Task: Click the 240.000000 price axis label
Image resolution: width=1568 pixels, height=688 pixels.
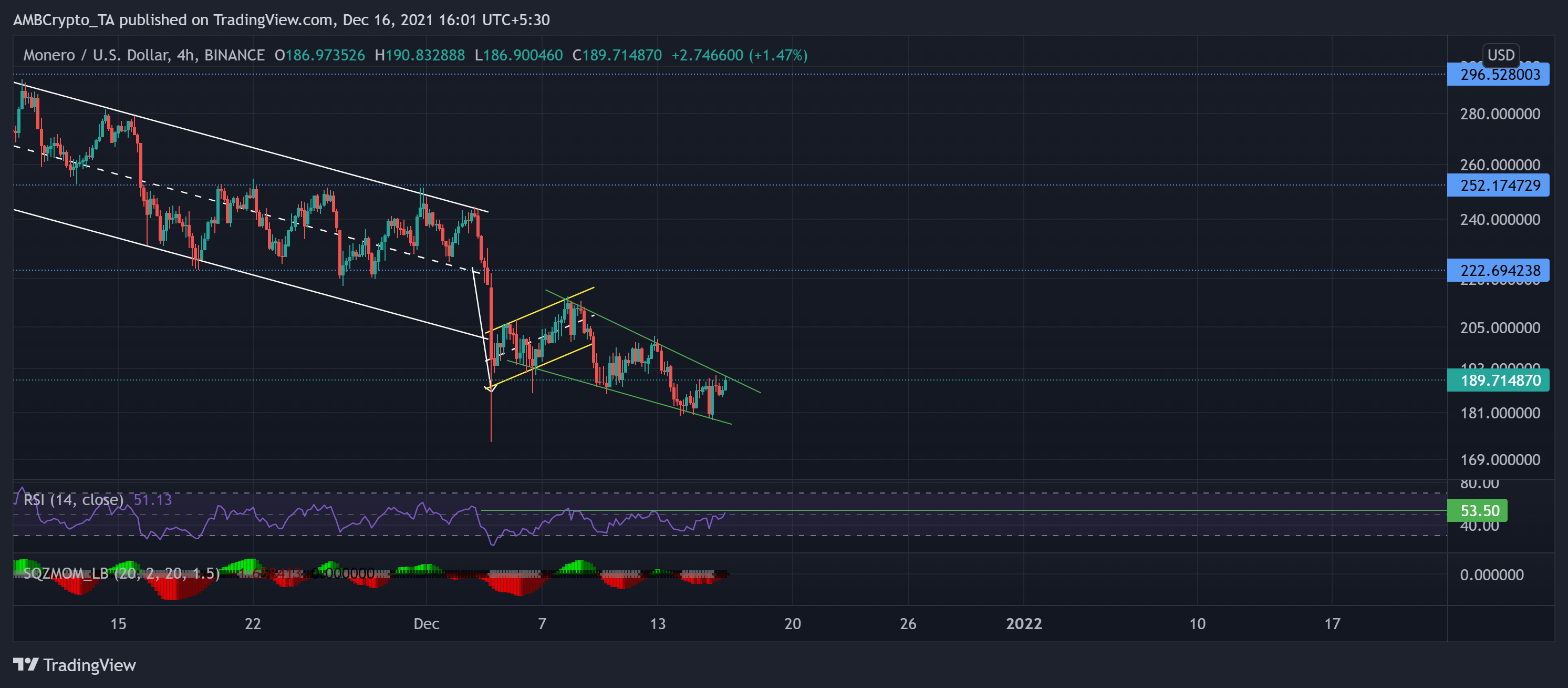Action: pyautogui.click(x=1500, y=219)
